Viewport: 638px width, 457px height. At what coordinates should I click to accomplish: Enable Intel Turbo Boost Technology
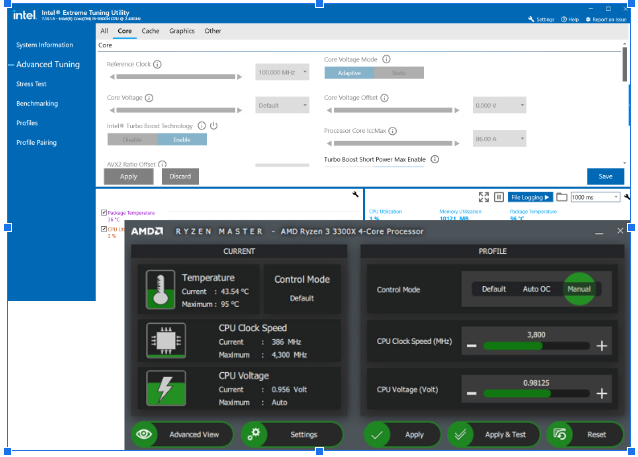point(182,140)
